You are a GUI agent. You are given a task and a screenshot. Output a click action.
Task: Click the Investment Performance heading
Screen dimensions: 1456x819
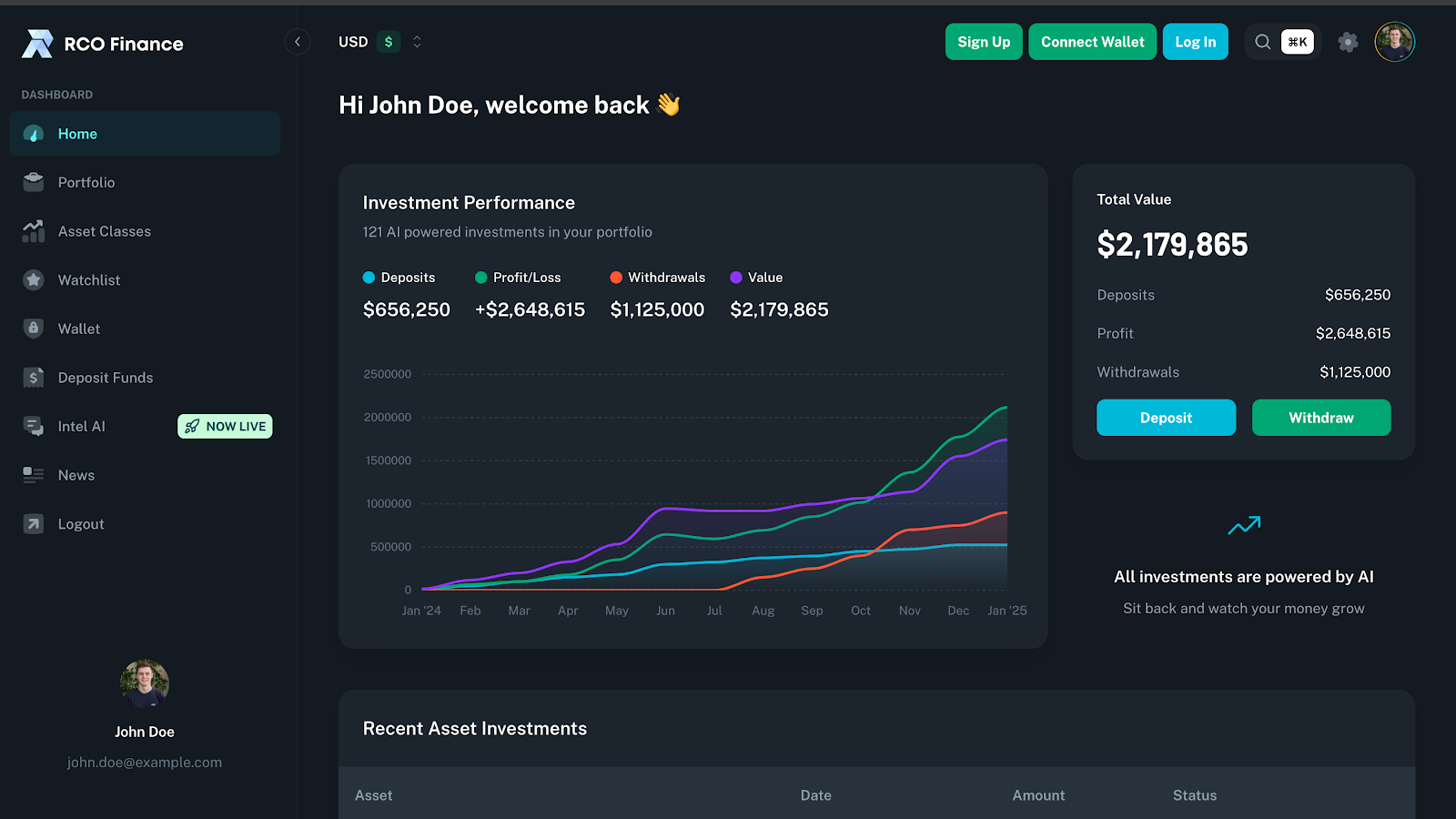click(x=469, y=203)
